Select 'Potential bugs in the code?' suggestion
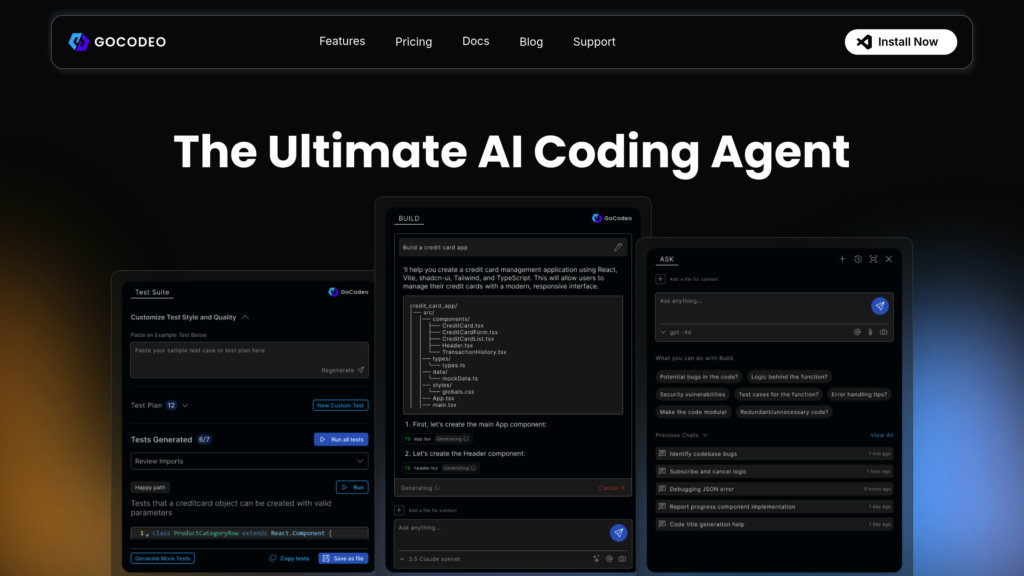The image size is (1024, 576). coord(698,377)
